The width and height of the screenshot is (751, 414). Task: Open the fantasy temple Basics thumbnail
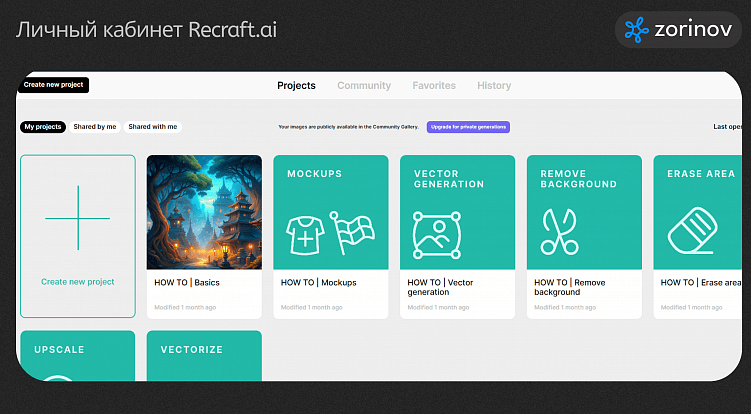click(205, 212)
